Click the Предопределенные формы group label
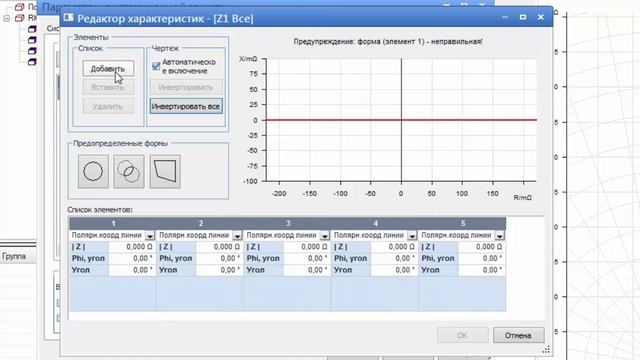The image size is (640, 360). [120, 143]
